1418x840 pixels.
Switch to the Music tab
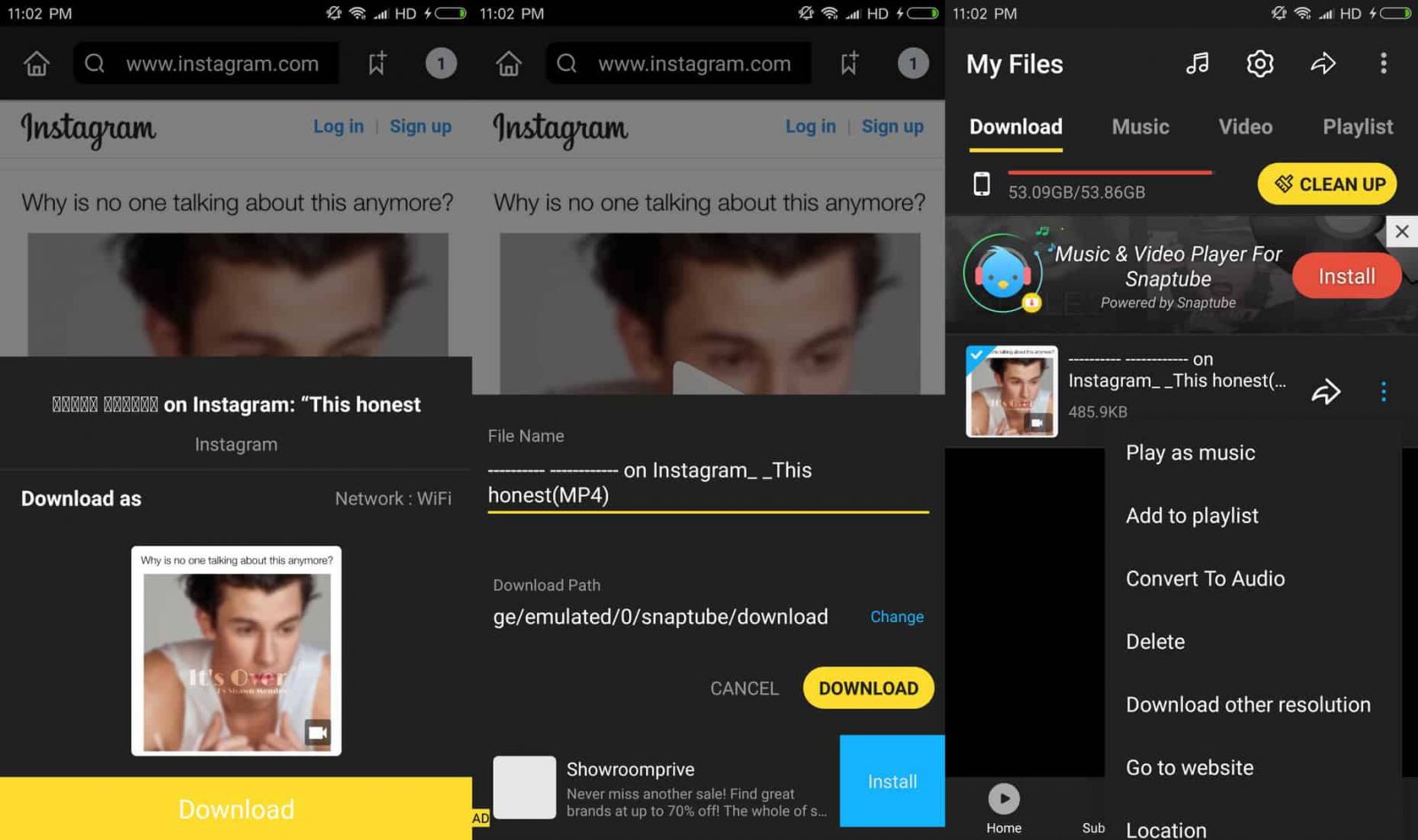click(x=1140, y=127)
